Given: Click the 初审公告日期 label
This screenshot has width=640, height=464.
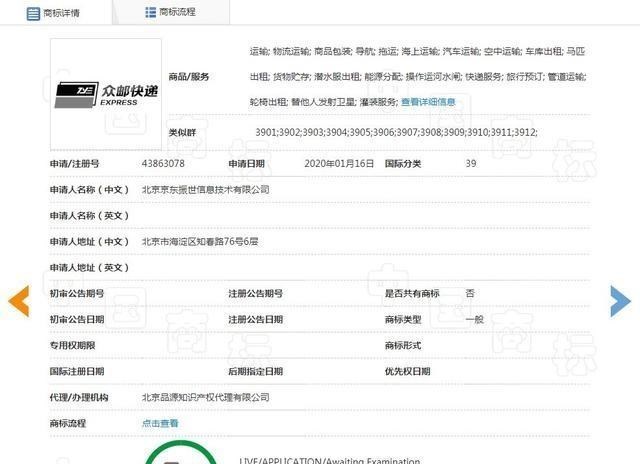Looking at the screenshot, I should point(77,320).
